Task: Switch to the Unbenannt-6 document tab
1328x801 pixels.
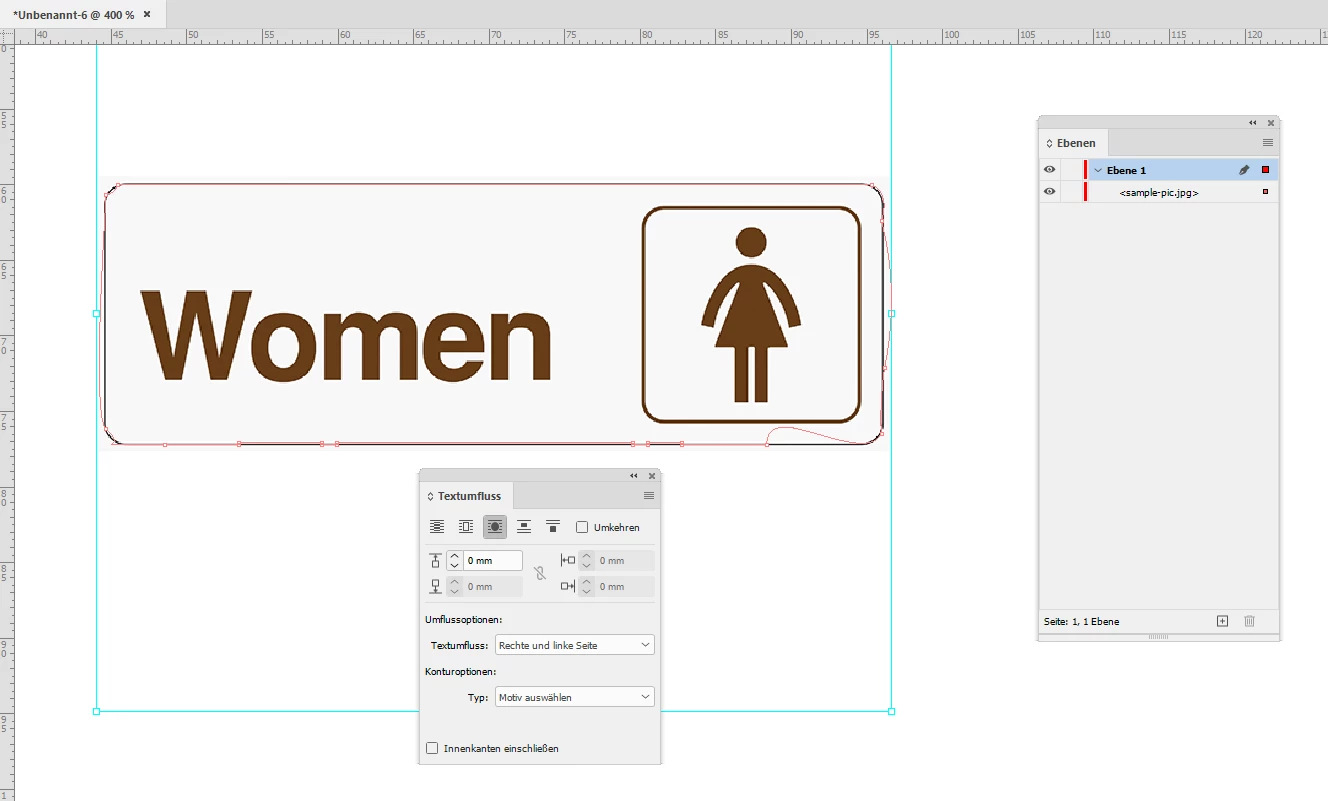Action: click(x=74, y=15)
